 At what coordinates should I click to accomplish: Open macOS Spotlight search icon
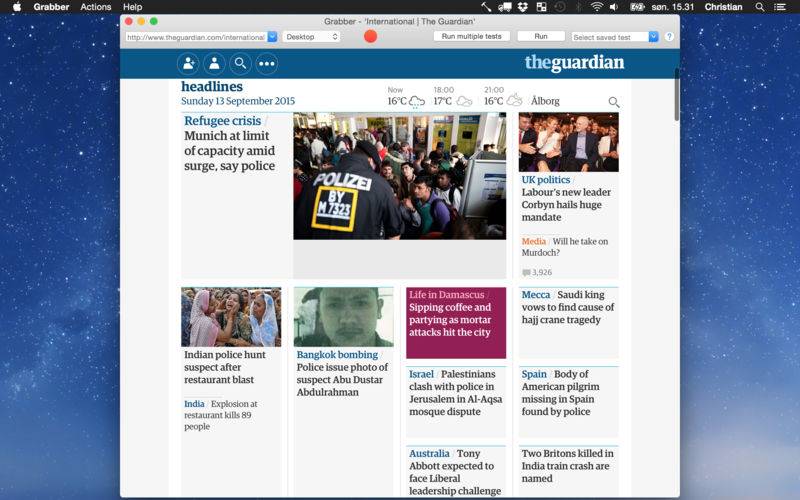tap(760, 7)
